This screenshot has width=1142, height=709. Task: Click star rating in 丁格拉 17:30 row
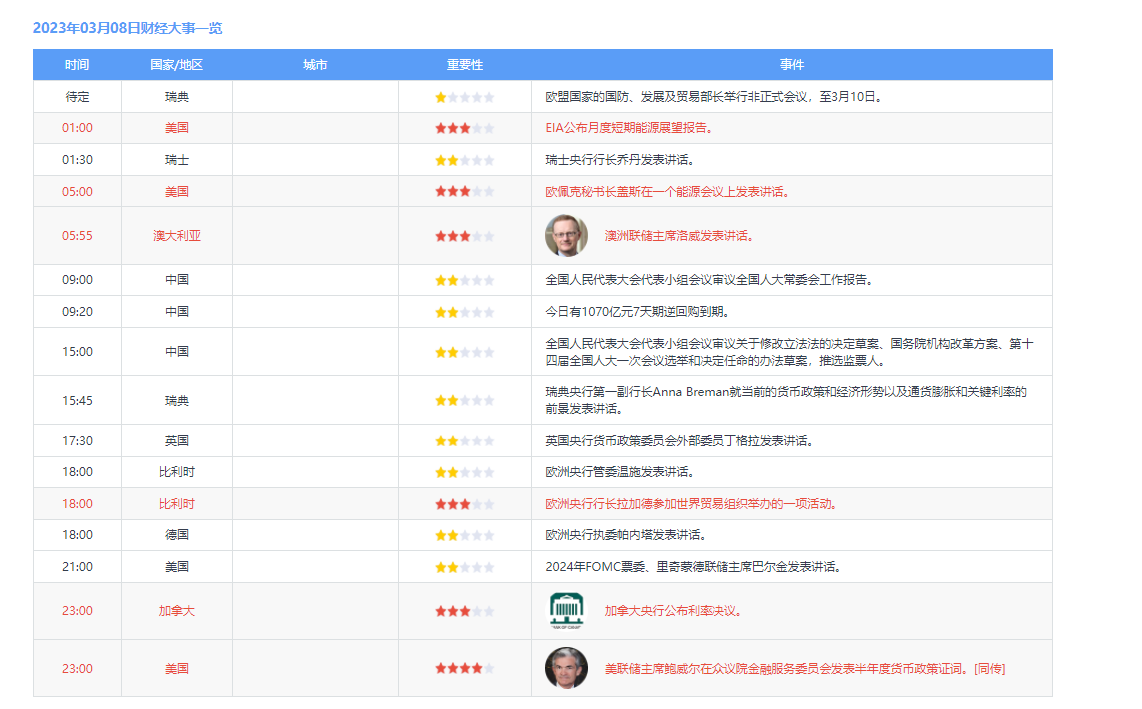465,441
